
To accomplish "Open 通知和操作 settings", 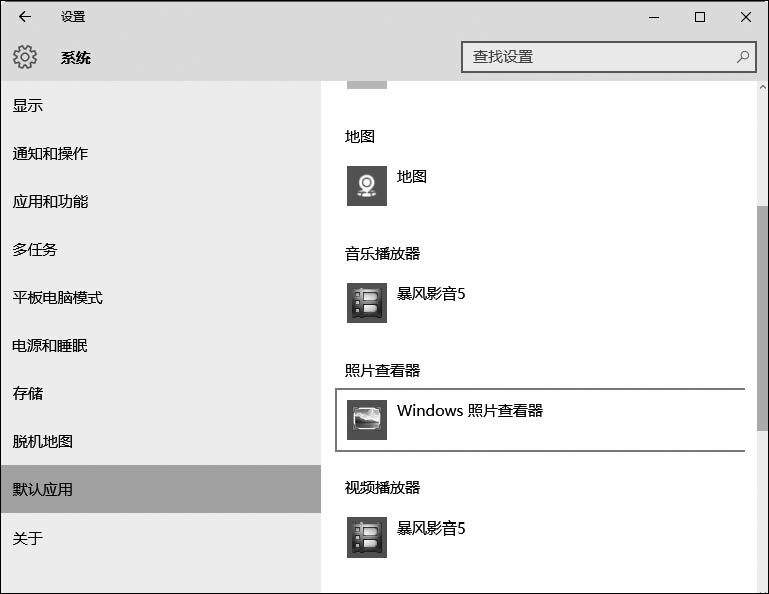I will click(x=161, y=154).
